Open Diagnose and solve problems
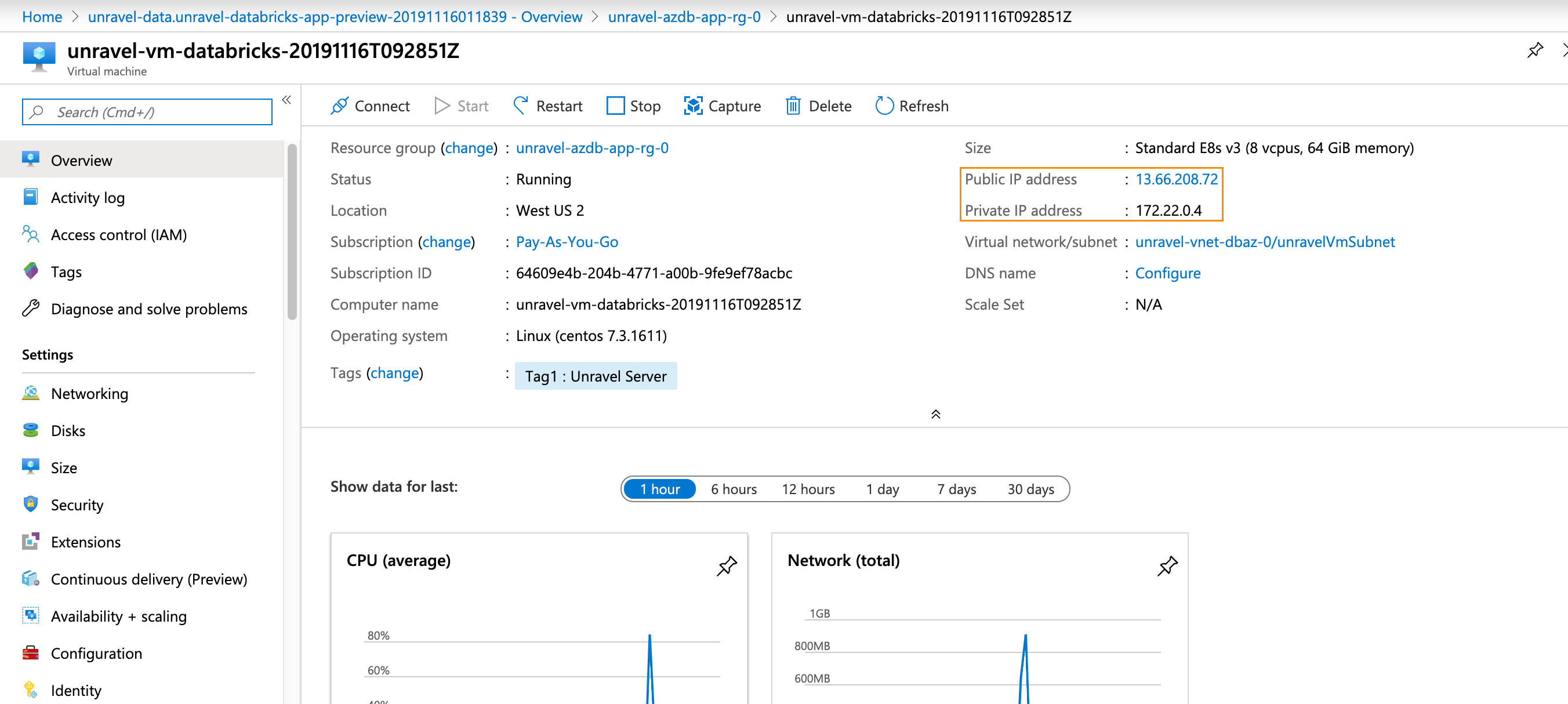The image size is (1568, 704). (x=142, y=309)
